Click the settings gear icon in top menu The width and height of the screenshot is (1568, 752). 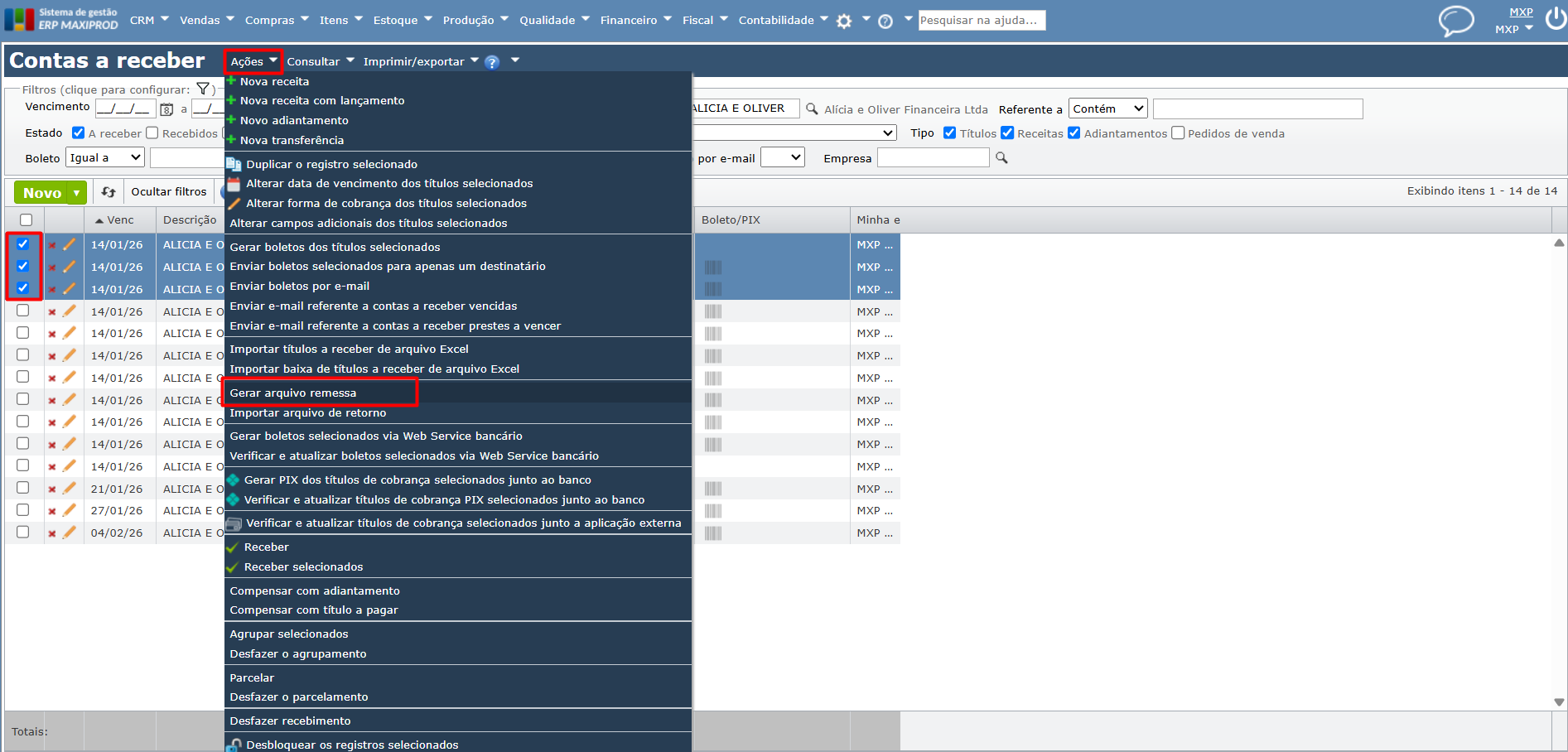click(844, 22)
